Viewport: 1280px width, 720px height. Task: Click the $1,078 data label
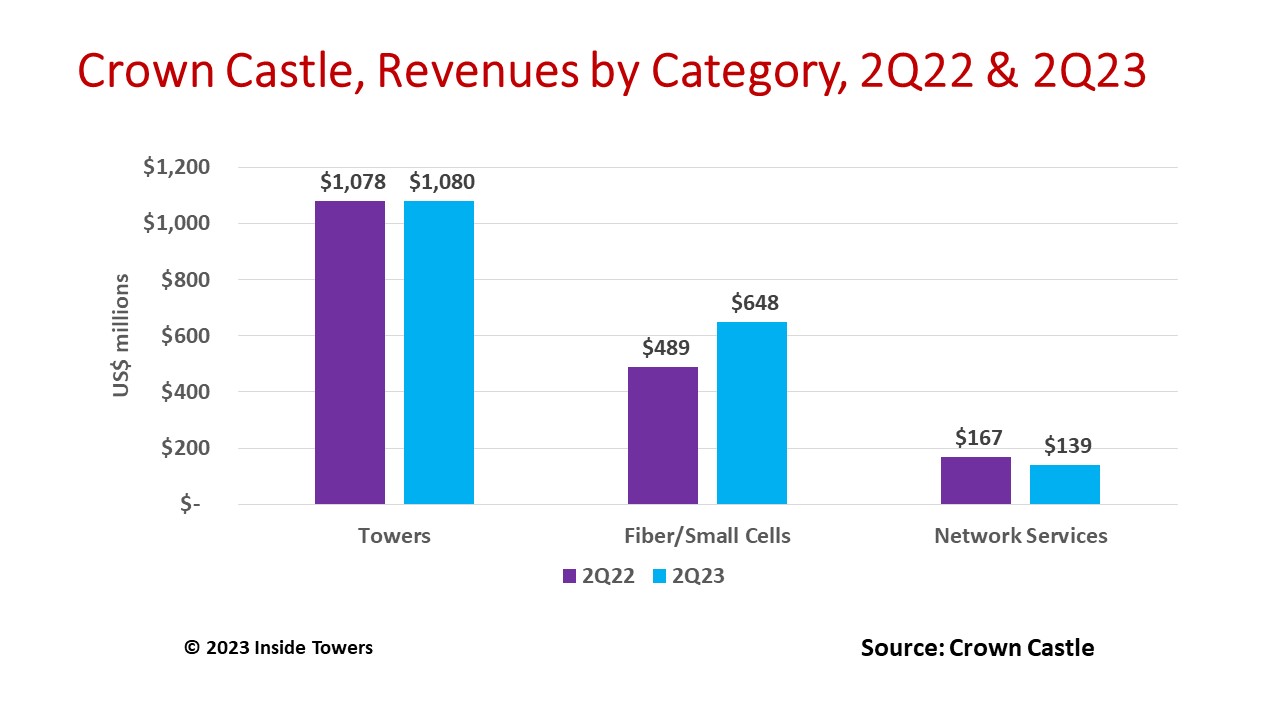[x=353, y=182]
